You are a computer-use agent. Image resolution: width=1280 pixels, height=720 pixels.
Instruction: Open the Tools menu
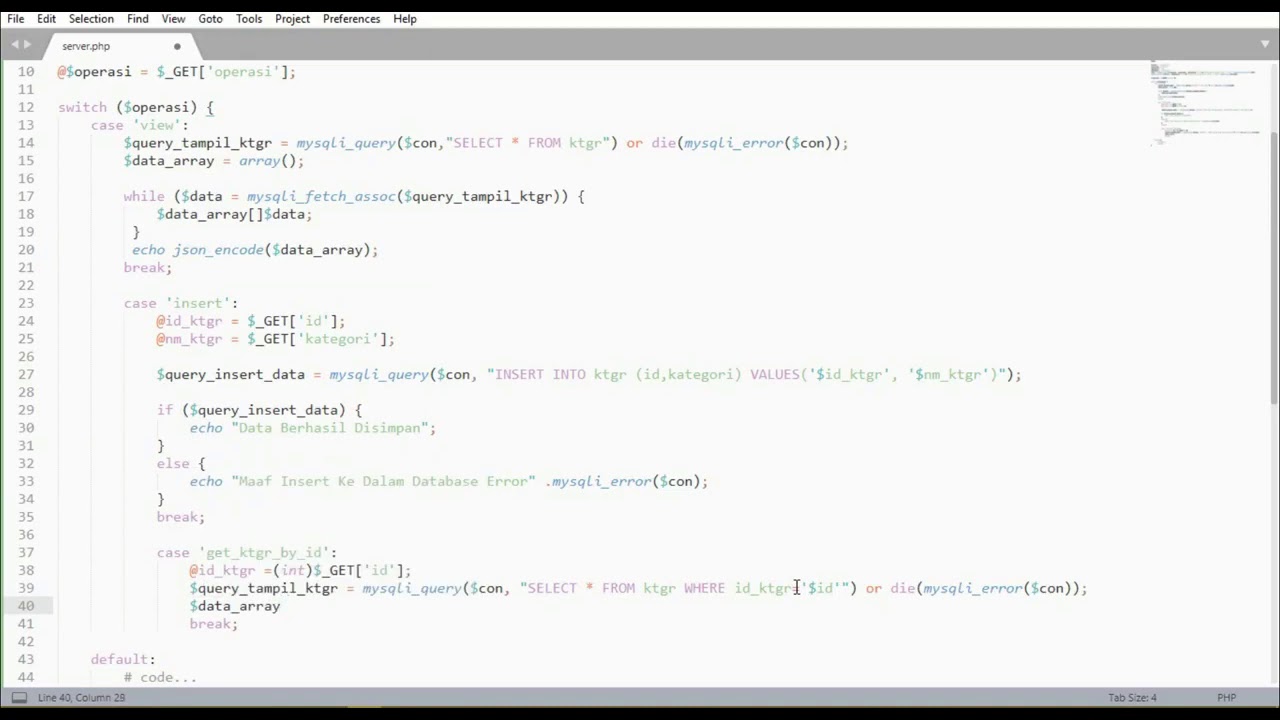(249, 18)
